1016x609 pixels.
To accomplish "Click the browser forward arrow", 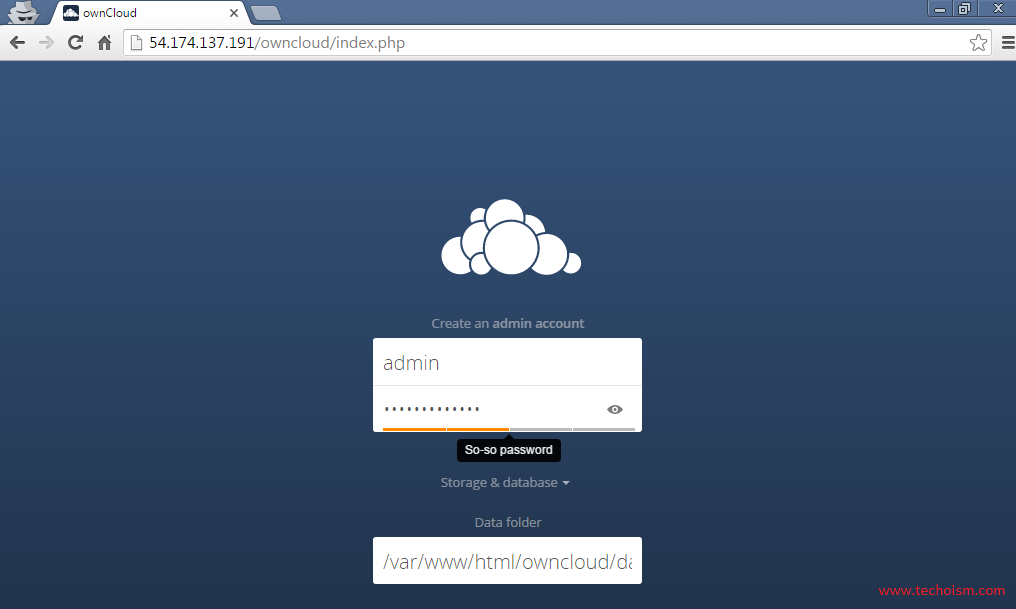I will coord(46,43).
